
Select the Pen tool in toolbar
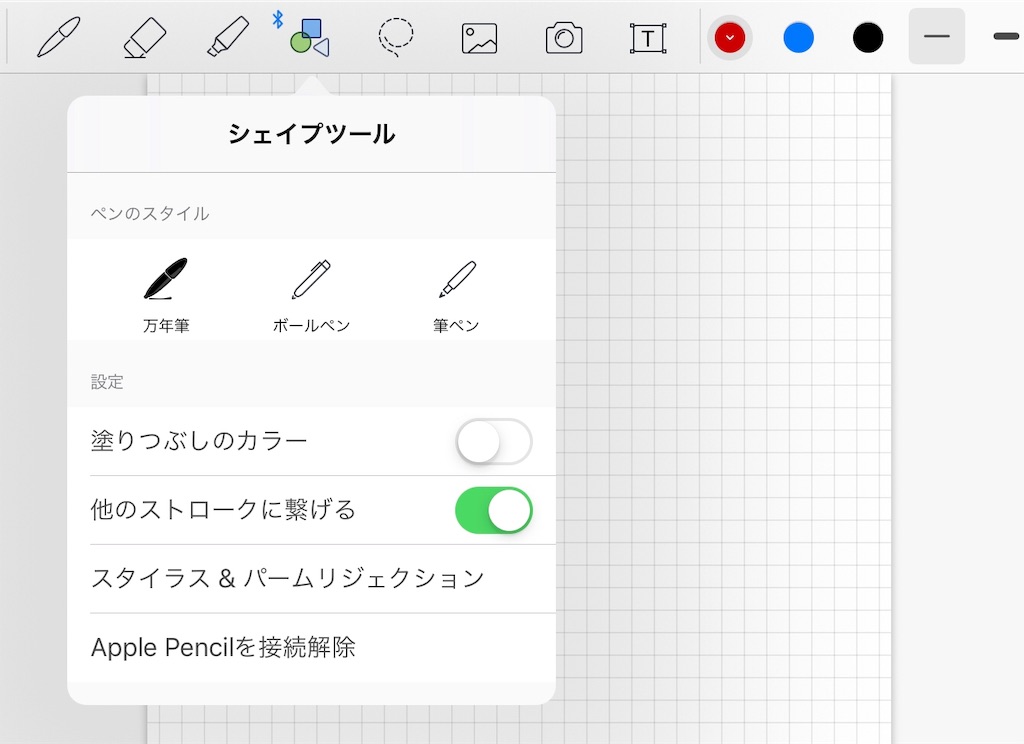click(59, 37)
